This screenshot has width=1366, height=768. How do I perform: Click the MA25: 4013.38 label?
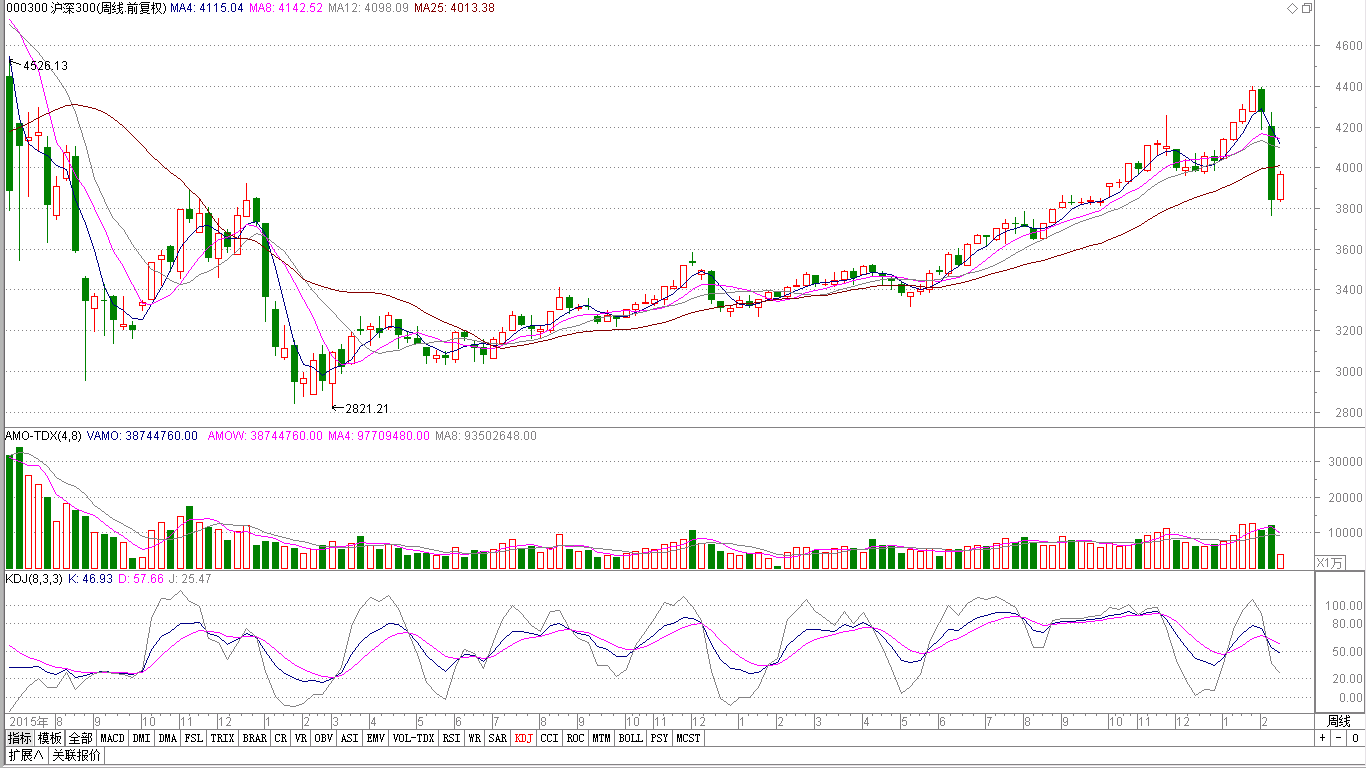click(454, 8)
